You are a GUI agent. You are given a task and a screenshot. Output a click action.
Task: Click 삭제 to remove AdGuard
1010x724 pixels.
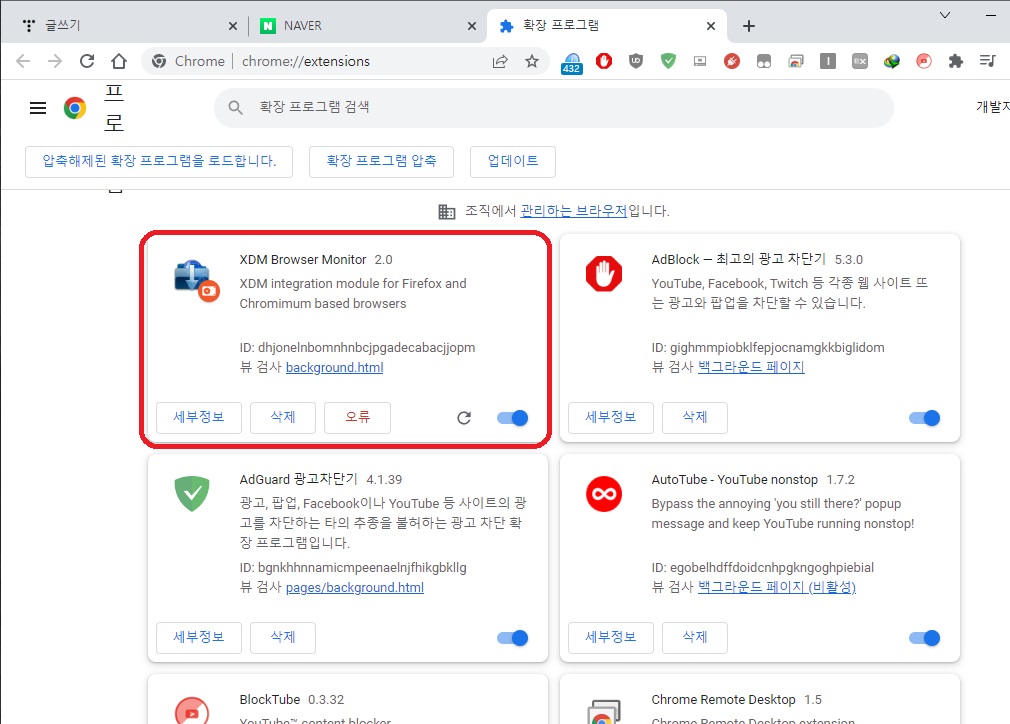283,638
